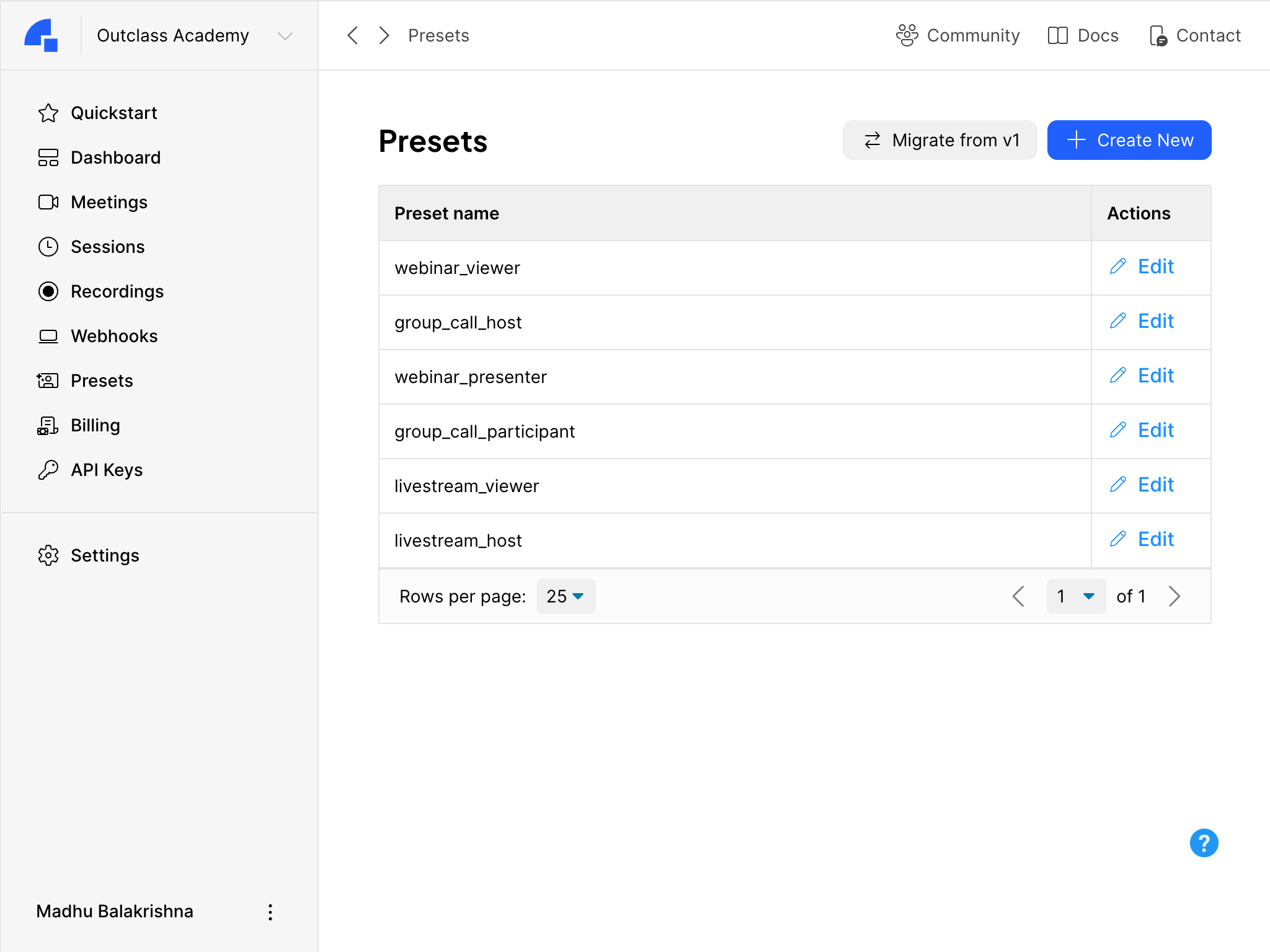
Task: Go to next page of presets
Action: tap(1174, 596)
